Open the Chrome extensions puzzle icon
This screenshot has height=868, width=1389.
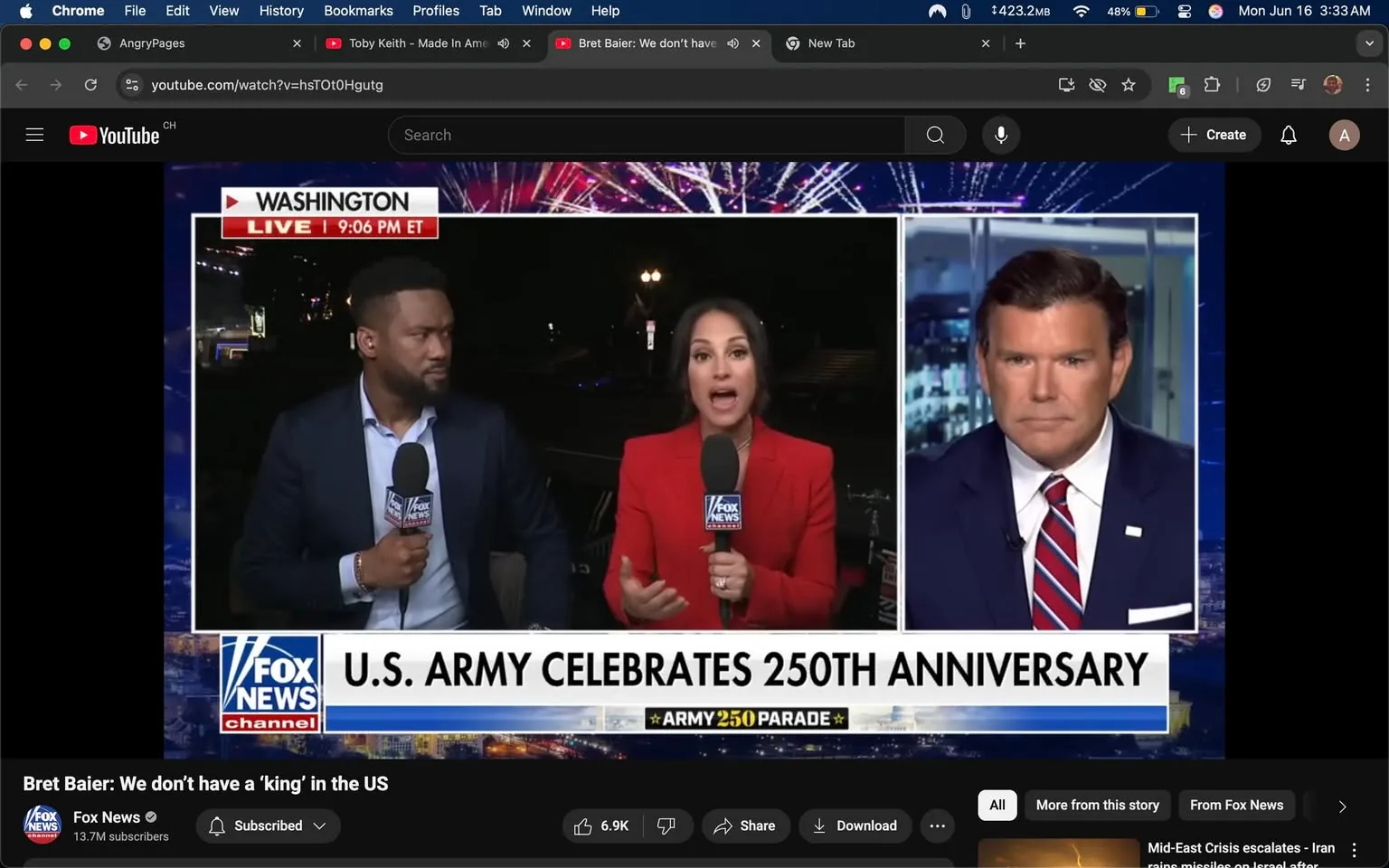[x=1212, y=84]
